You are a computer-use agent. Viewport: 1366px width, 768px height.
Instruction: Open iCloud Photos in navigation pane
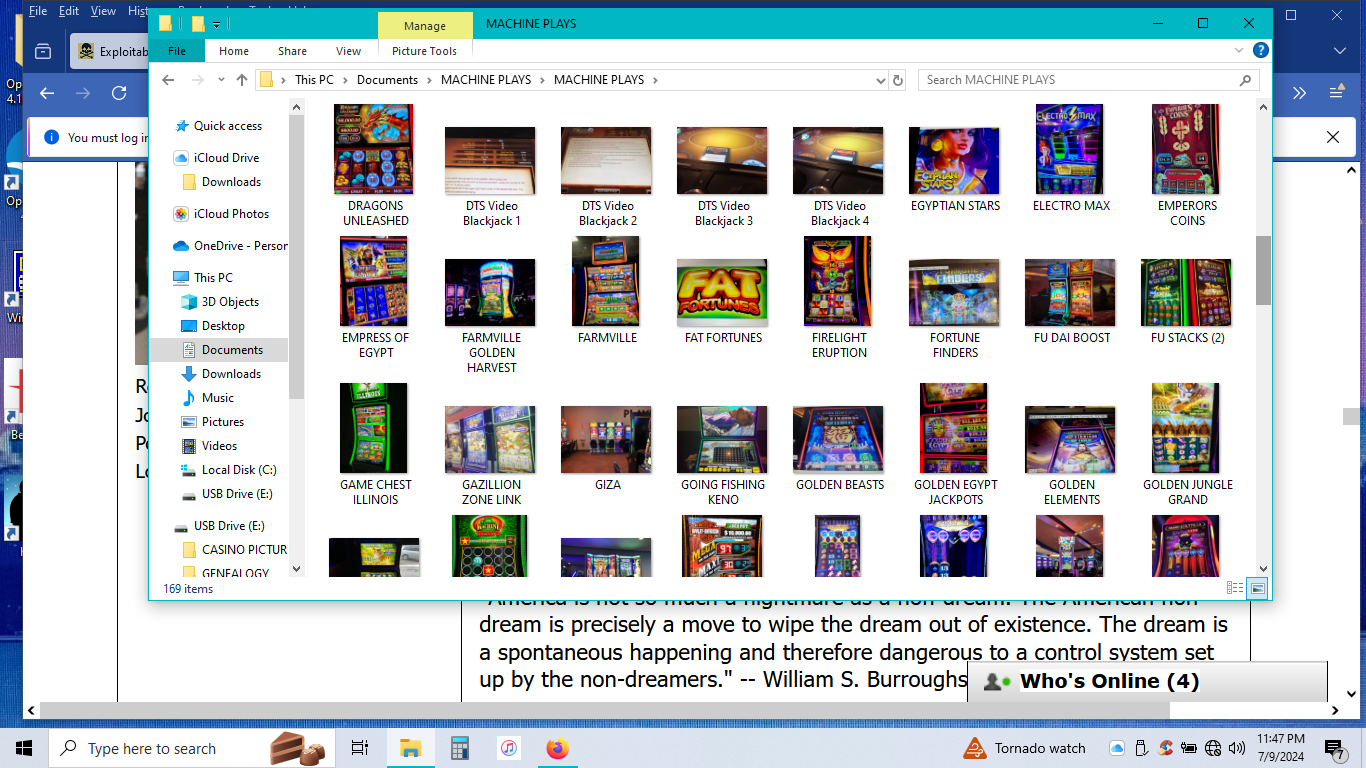coord(231,214)
